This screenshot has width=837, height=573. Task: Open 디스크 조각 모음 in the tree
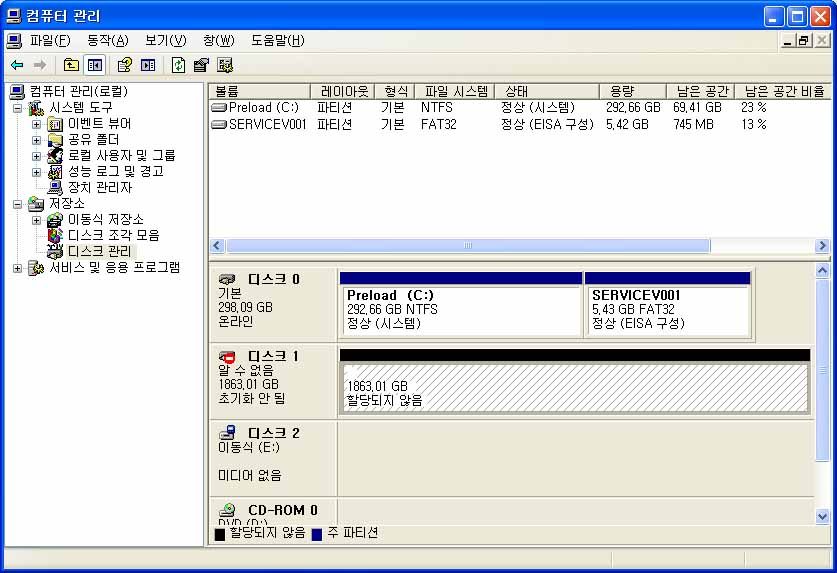tap(113, 235)
